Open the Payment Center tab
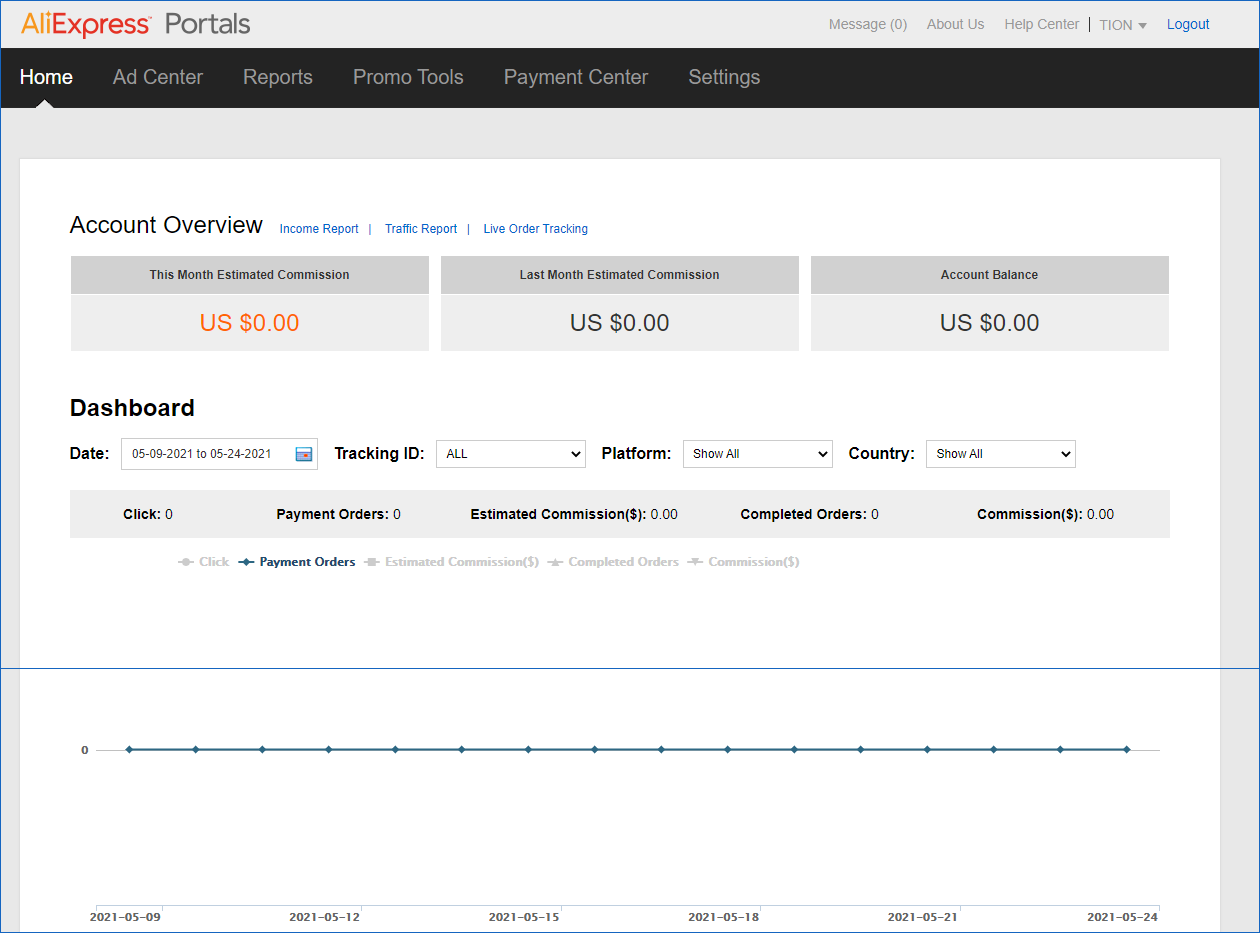The image size is (1260, 933). click(576, 77)
